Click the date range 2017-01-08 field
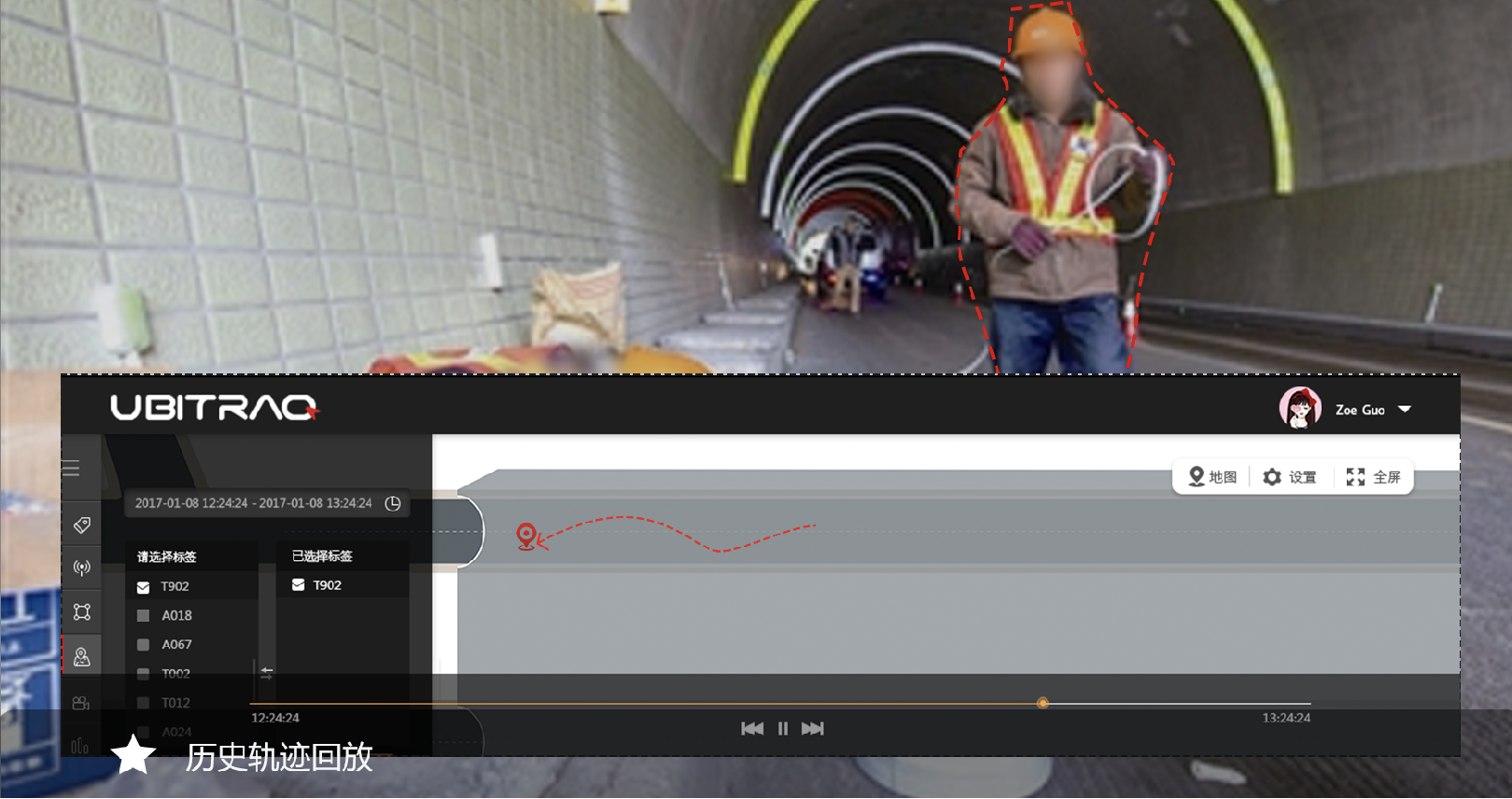The width and height of the screenshot is (1512, 799). pyautogui.click(x=253, y=503)
